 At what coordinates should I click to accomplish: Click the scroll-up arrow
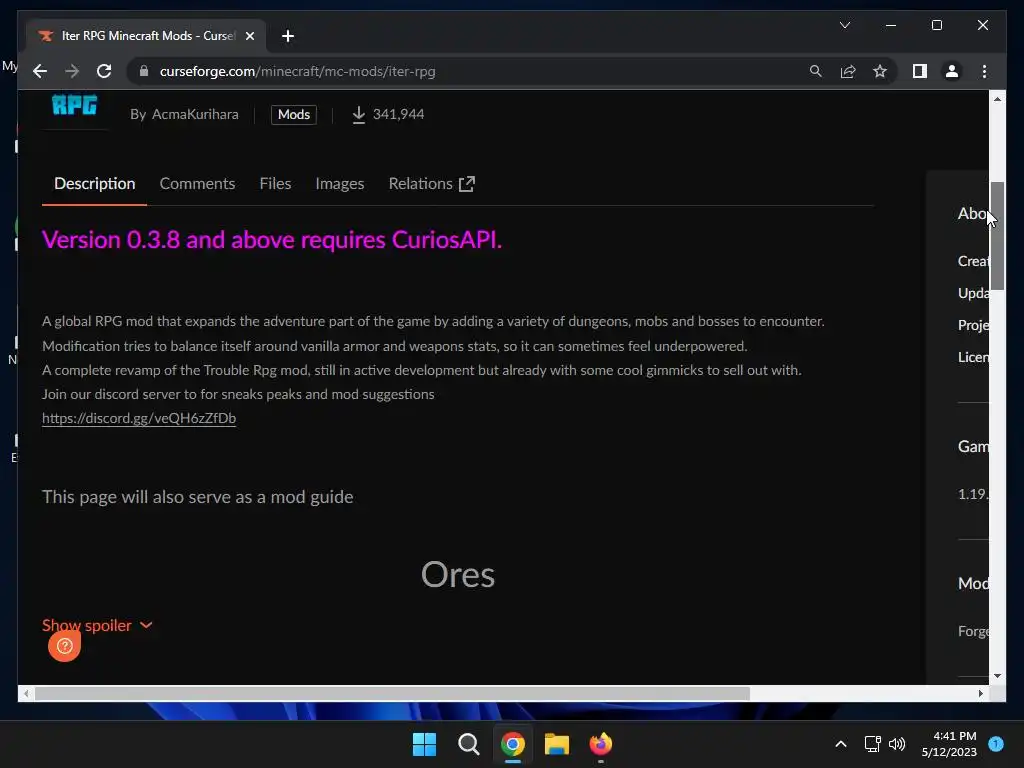[x=997, y=99]
